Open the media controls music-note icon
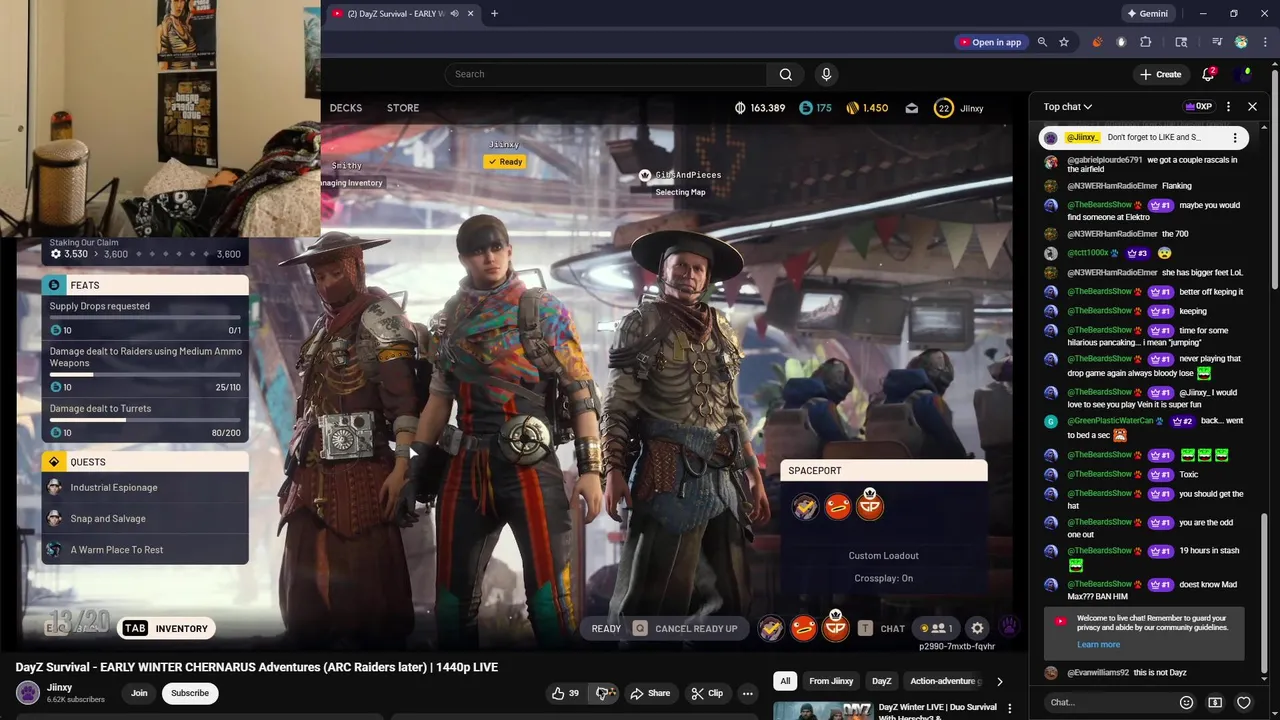The image size is (1280, 720). click(x=1217, y=42)
